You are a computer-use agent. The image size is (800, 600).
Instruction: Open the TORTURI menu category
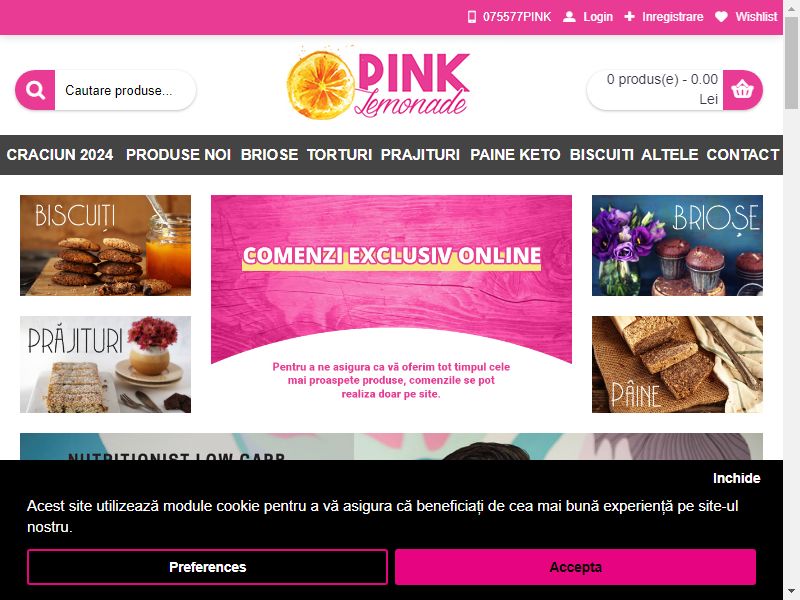pos(339,155)
